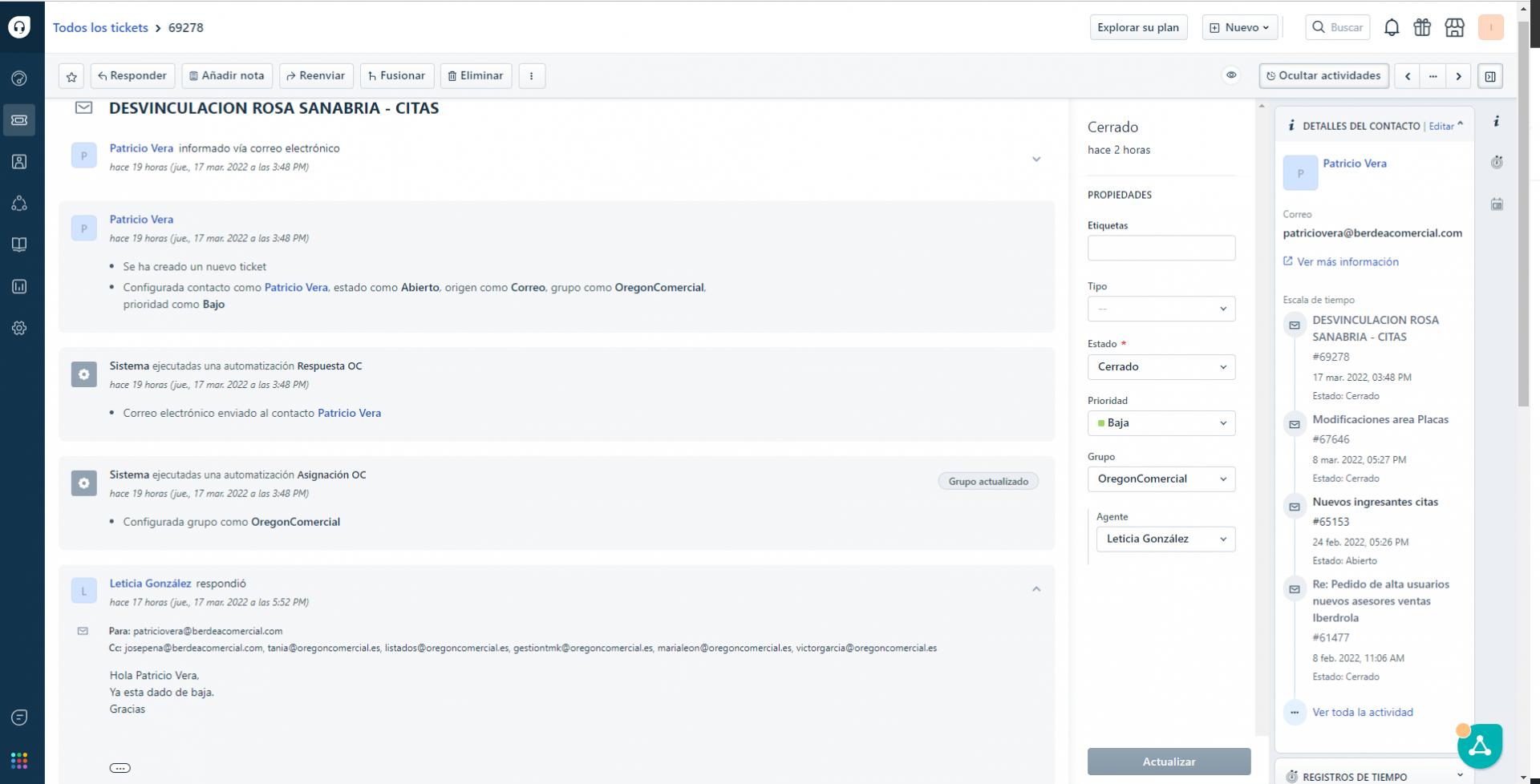Click the Grupo actualizado badge
Screen dimensions: 1540x784
point(988,481)
